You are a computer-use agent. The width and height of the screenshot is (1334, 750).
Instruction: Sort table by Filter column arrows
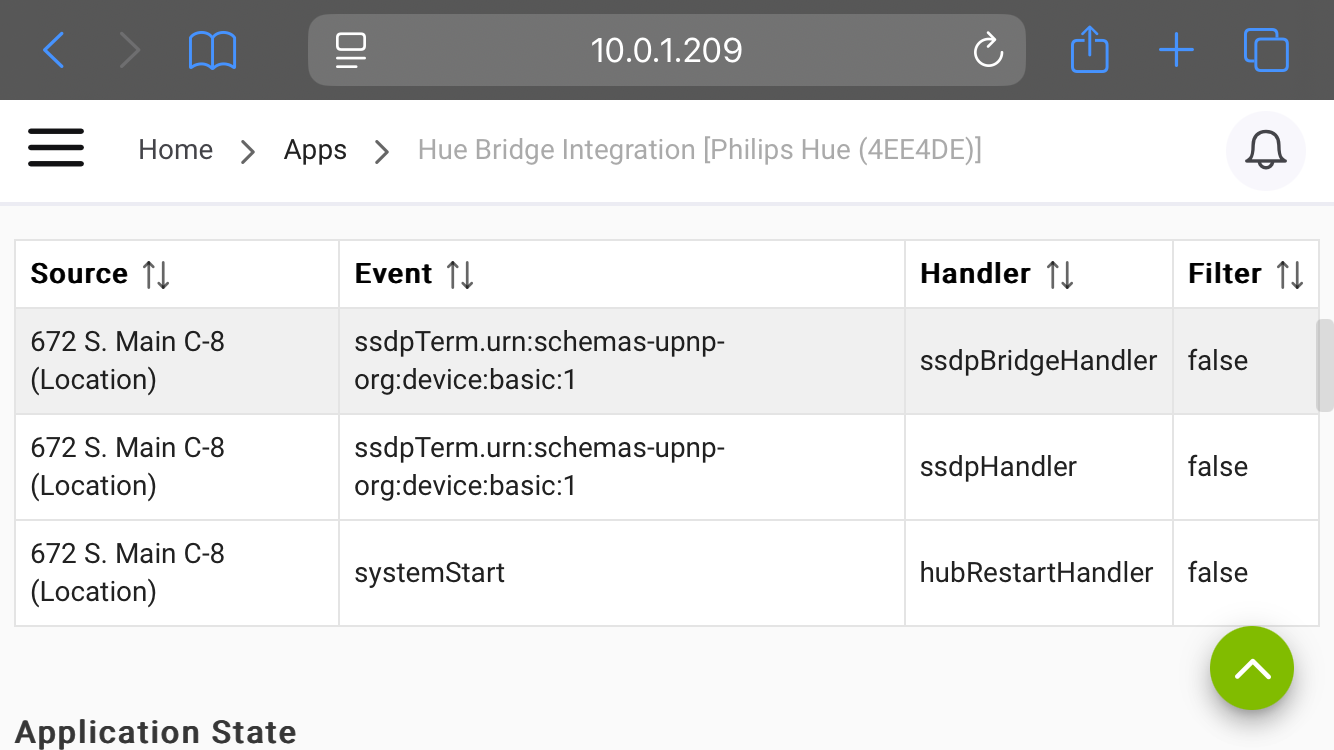pyautogui.click(x=1291, y=274)
